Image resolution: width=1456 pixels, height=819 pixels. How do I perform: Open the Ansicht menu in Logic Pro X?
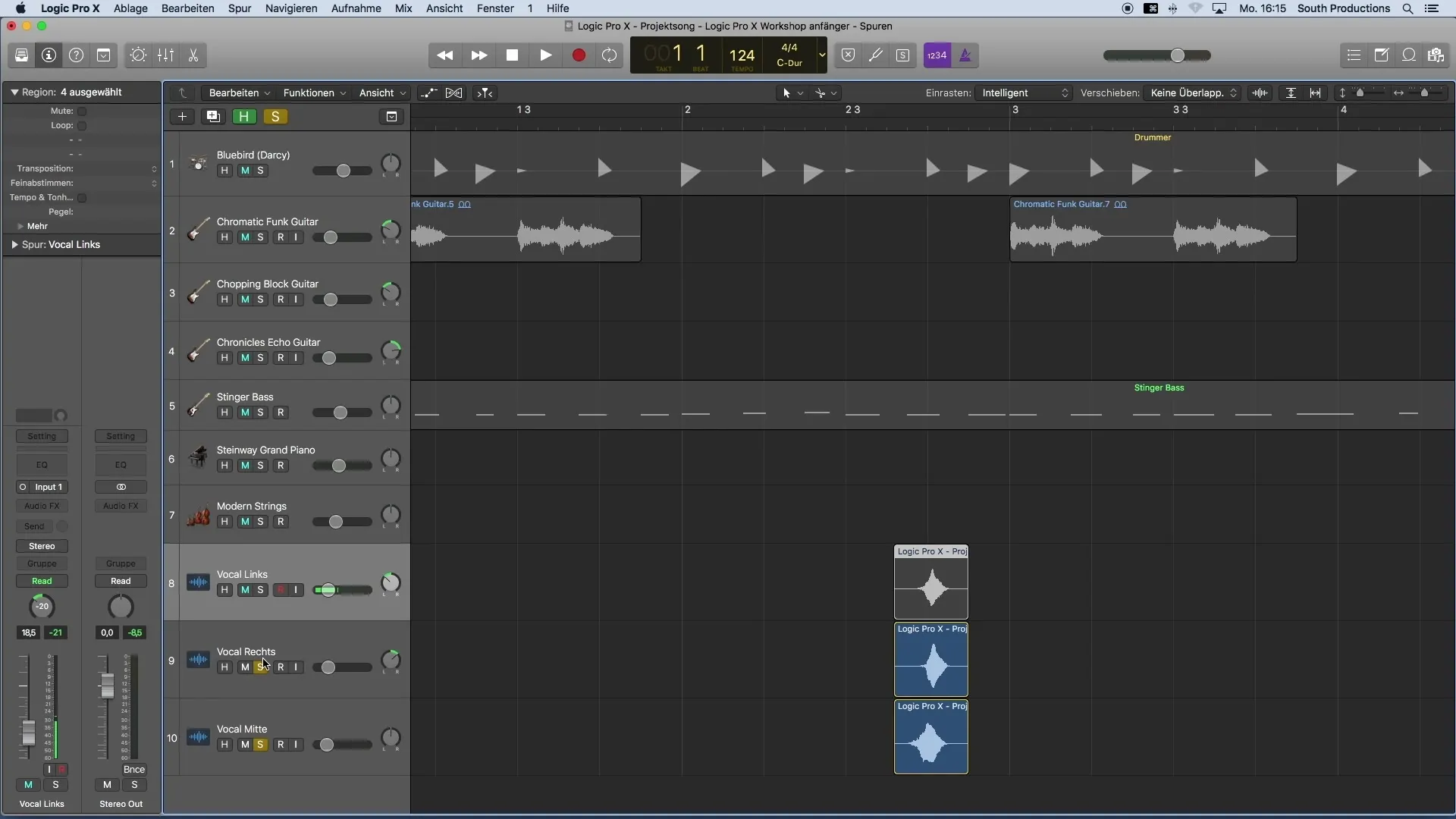tap(443, 8)
